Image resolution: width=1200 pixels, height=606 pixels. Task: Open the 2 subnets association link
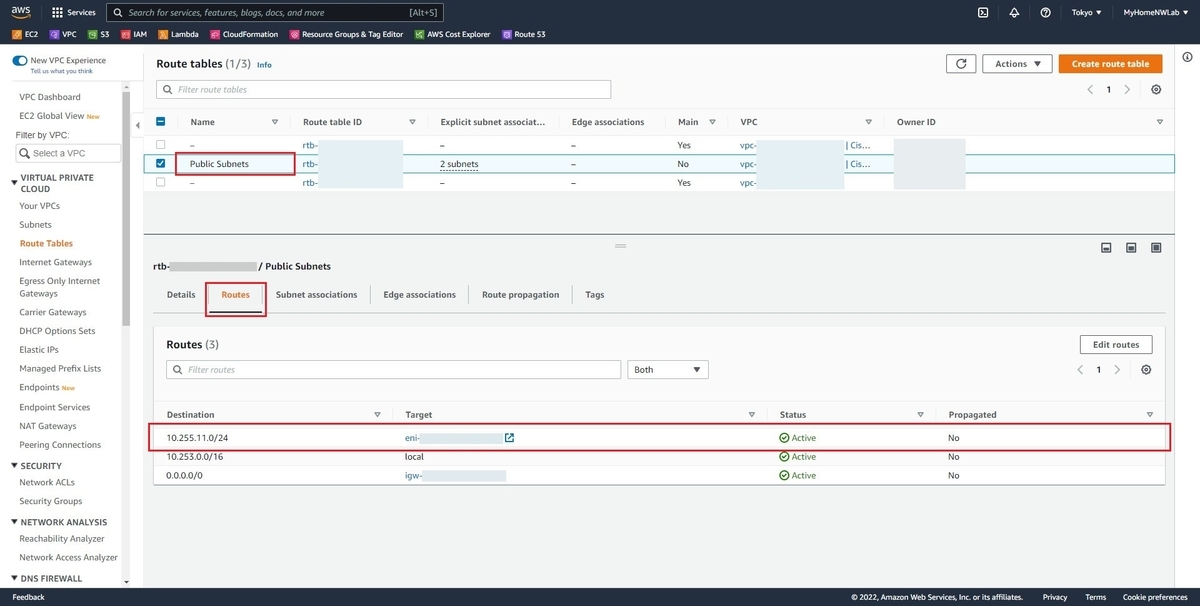click(459, 164)
